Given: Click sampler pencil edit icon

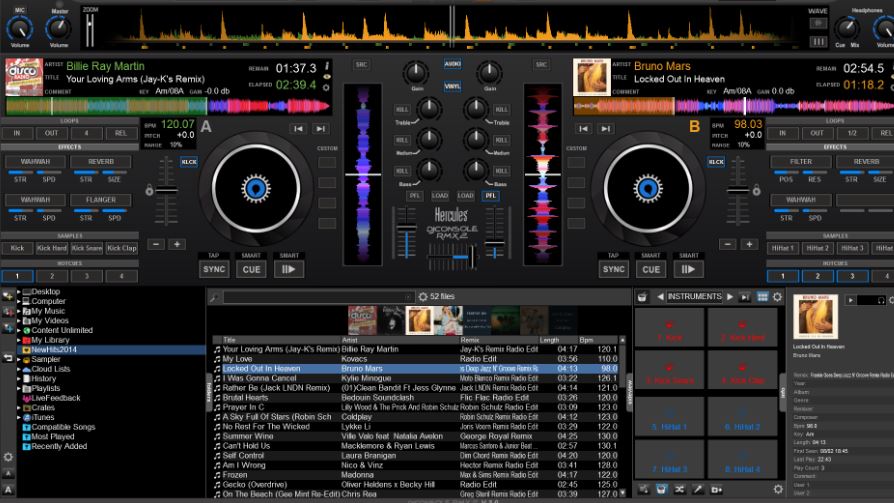Looking at the screenshot, I should [x=698, y=489].
